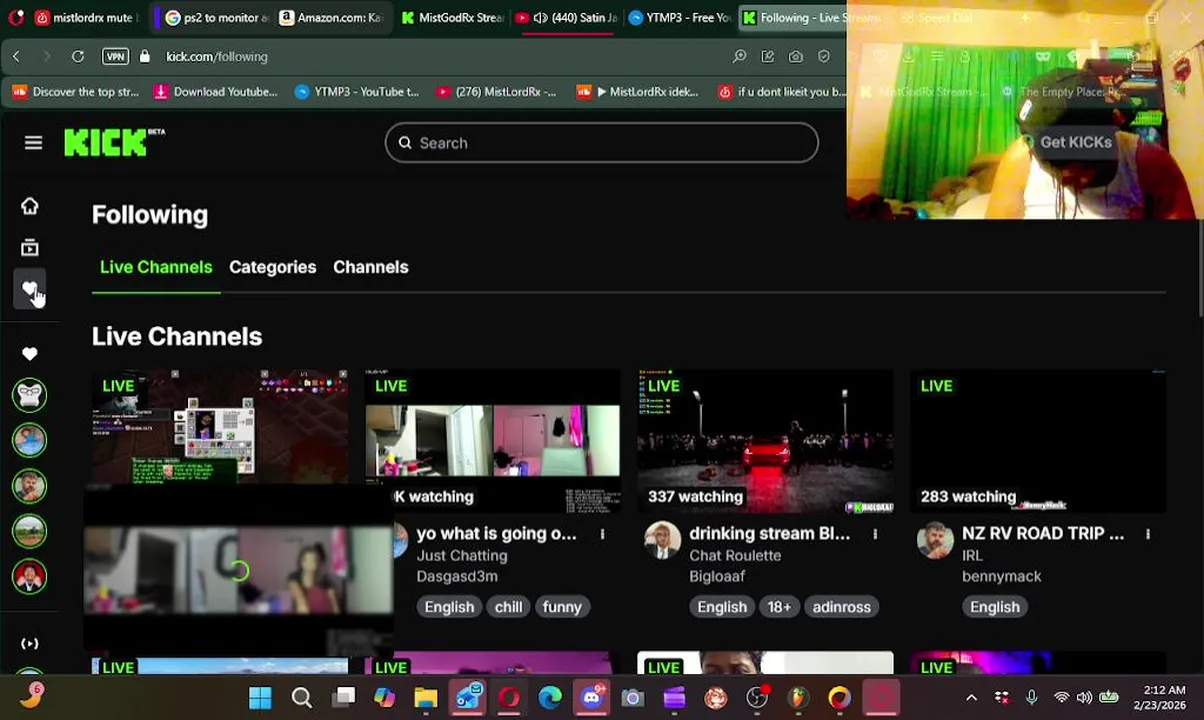Open second followed channel avatar in sidebar
This screenshot has width=1204, height=720.
point(29,440)
